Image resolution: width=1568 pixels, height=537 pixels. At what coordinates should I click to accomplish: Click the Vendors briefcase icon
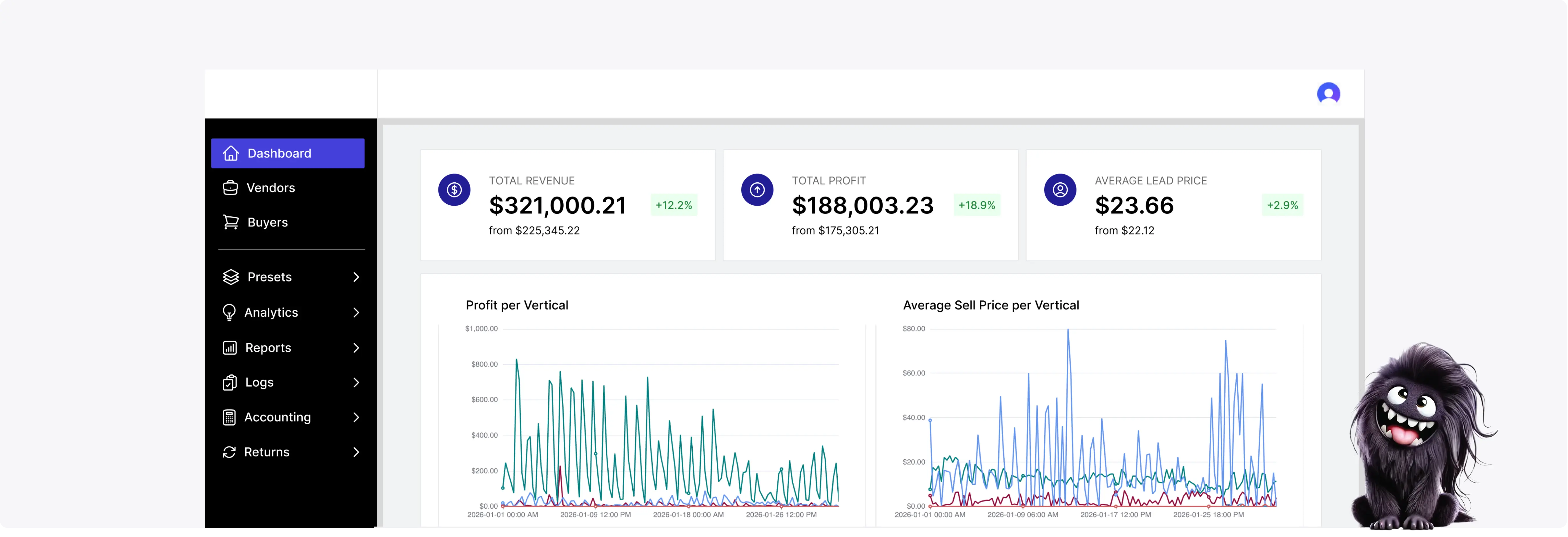(230, 188)
